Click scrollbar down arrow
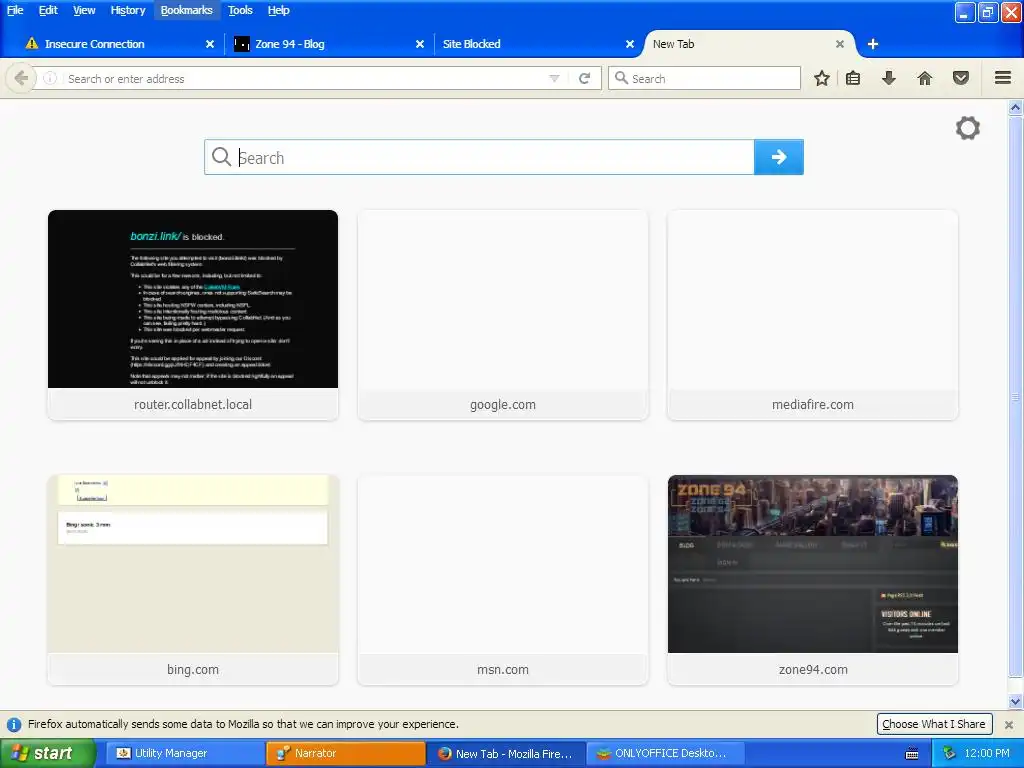 click(1015, 701)
